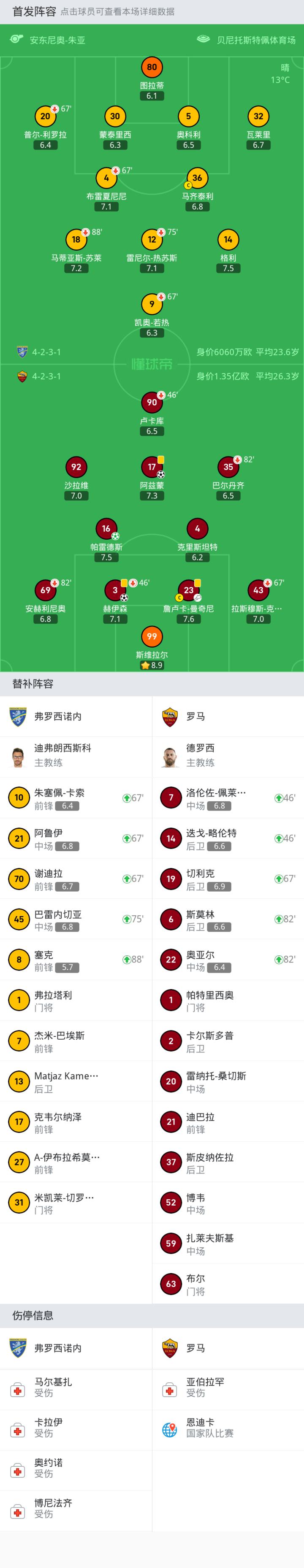Click the referee whistle icon
304x1568 pixels.
point(16,40)
